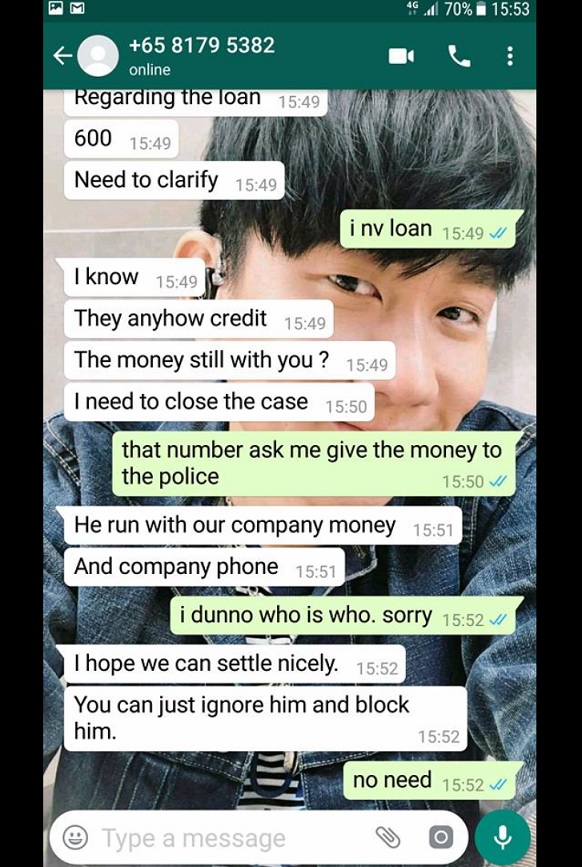Open the contact's profile picture avatar
The image size is (582, 867).
(98, 56)
